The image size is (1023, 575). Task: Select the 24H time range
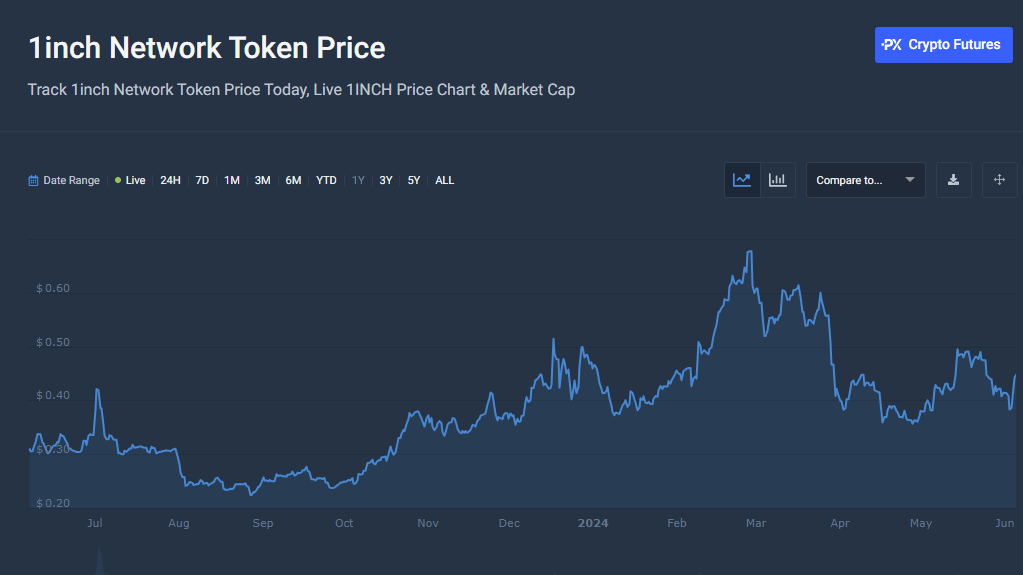click(170, 180)
